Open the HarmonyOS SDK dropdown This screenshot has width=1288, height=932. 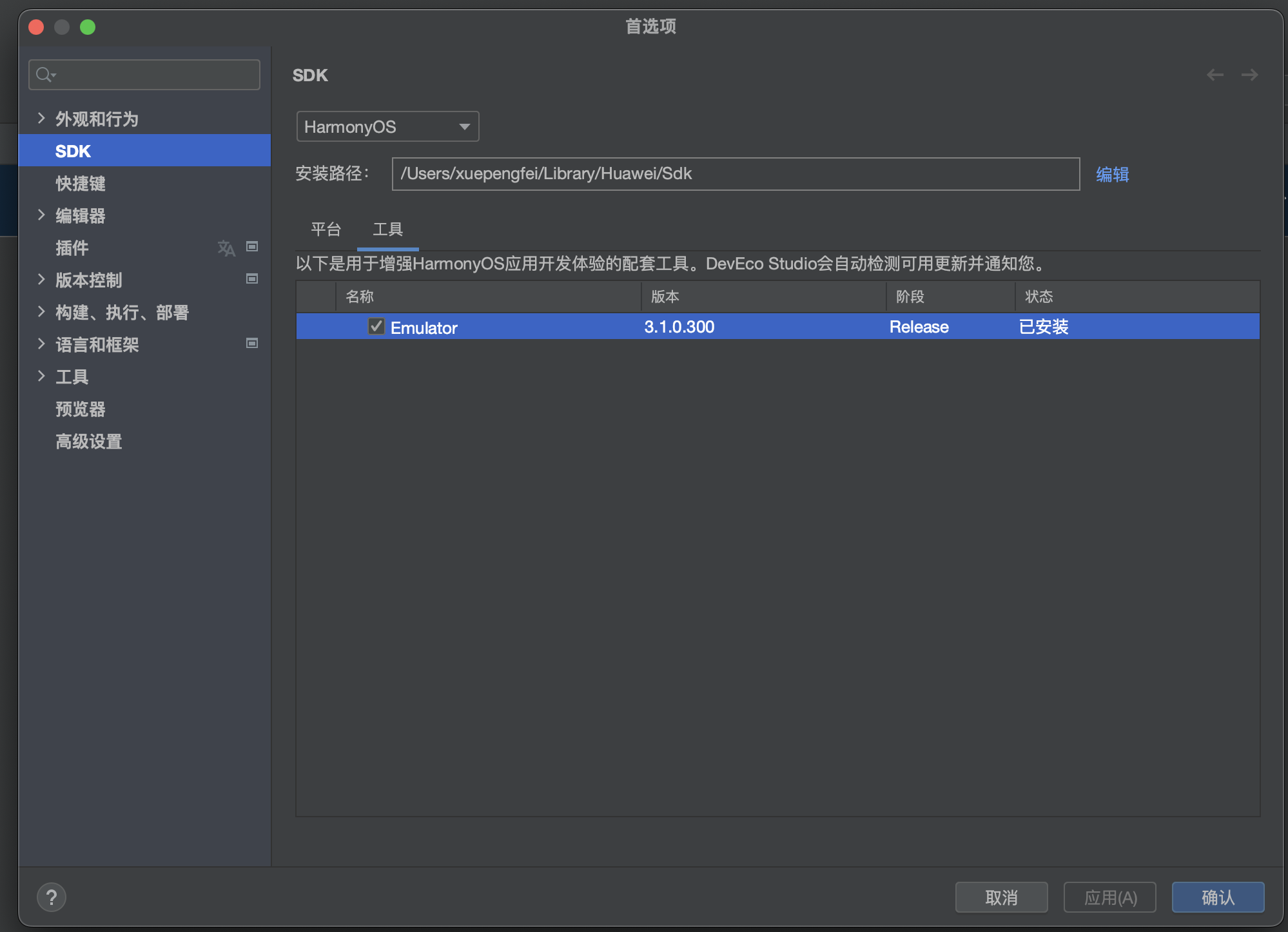tap(387, 126)
